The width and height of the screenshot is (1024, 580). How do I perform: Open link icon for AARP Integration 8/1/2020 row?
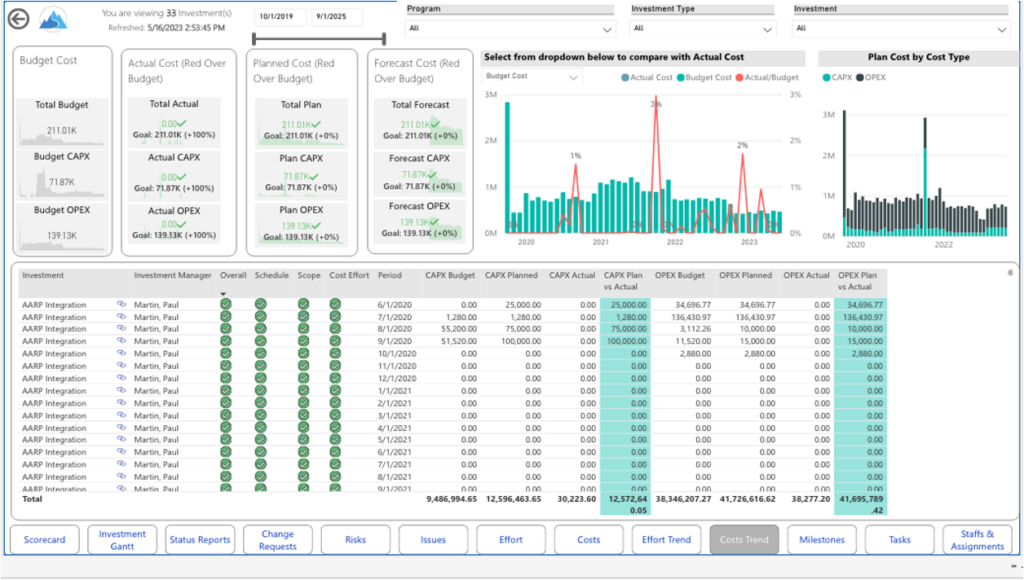[121, 329]
